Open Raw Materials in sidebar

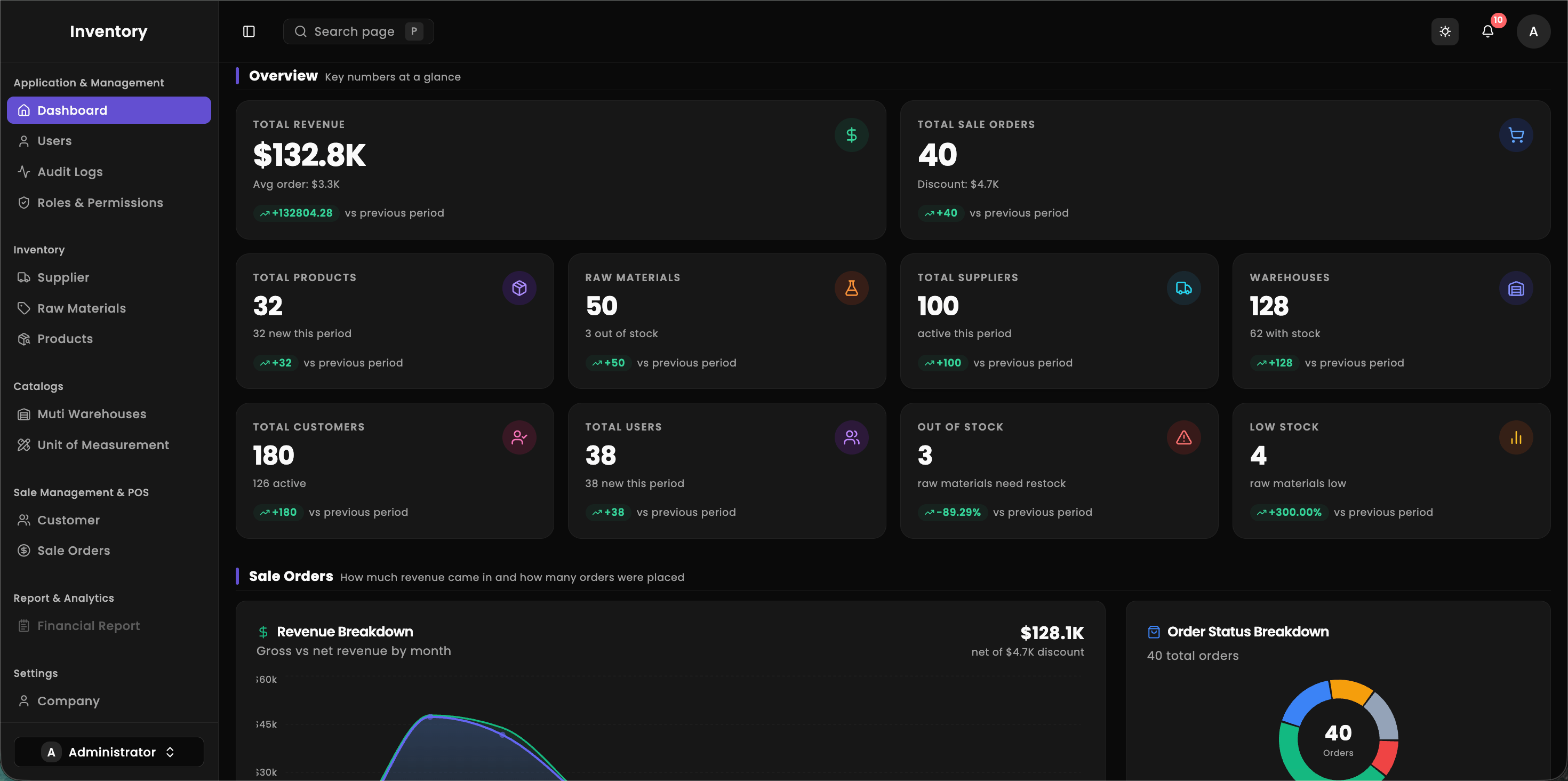[x=109, y=308]
